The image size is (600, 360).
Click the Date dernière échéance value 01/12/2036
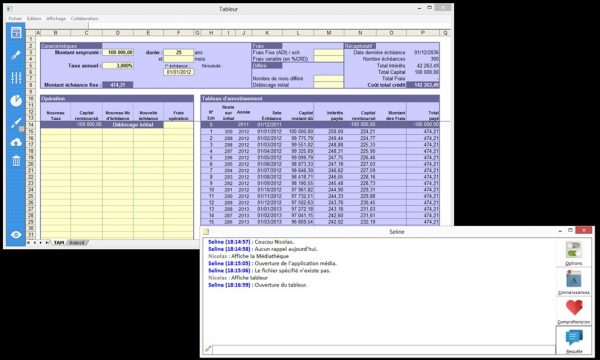(426, 52)
